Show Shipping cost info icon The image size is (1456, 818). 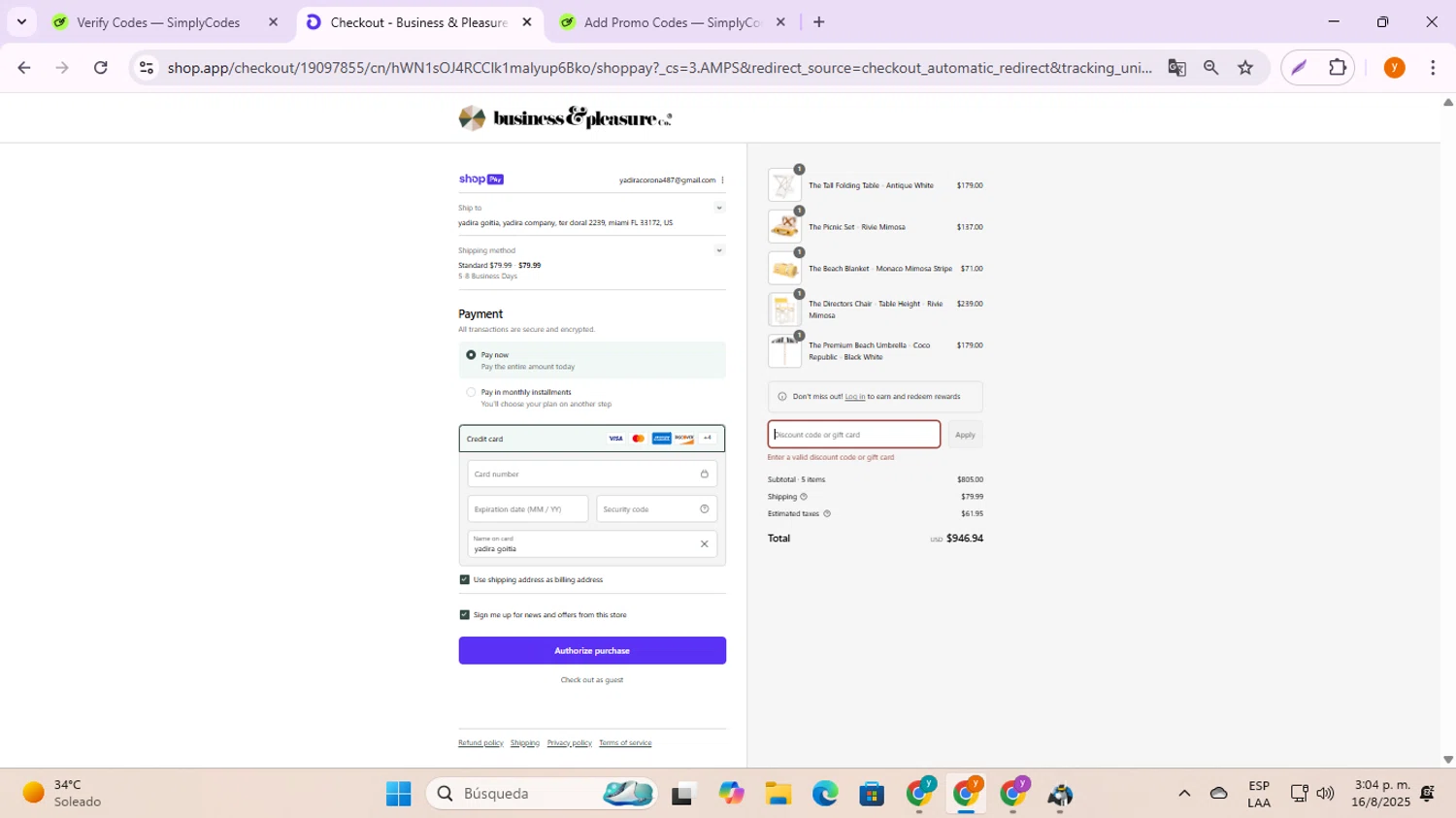click(x=804, y=497)
